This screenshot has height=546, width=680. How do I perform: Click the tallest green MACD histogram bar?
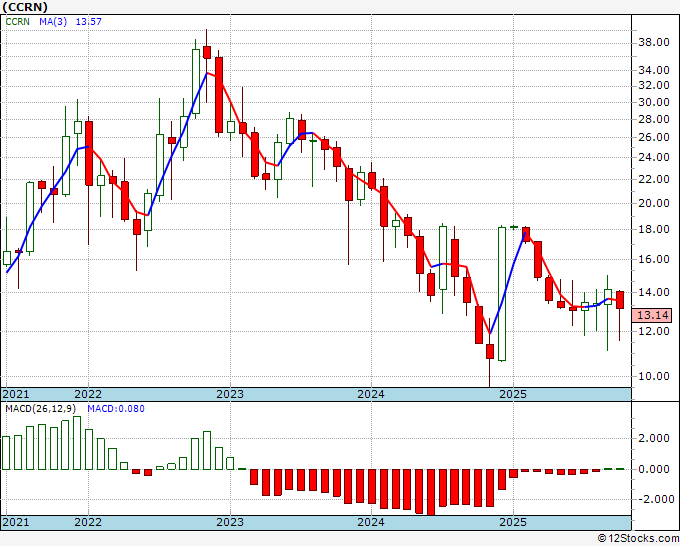coord(77,443)
